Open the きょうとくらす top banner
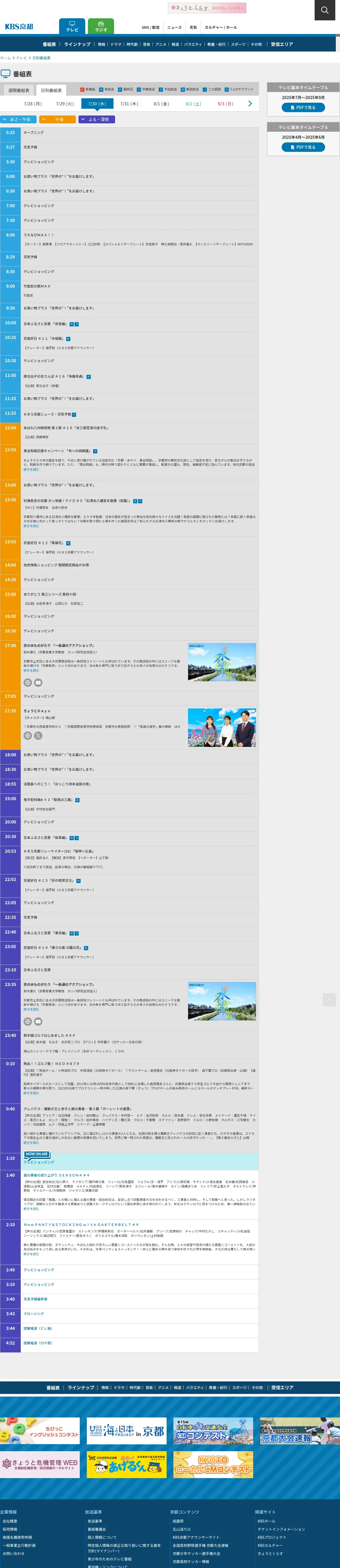The height and width of the screenshot is (1568, 340). coord(207,8)
